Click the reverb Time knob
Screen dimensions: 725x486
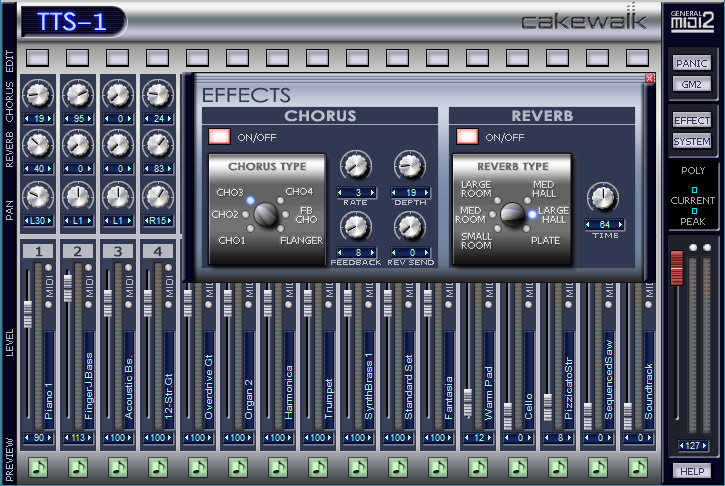tap(603, 197)
